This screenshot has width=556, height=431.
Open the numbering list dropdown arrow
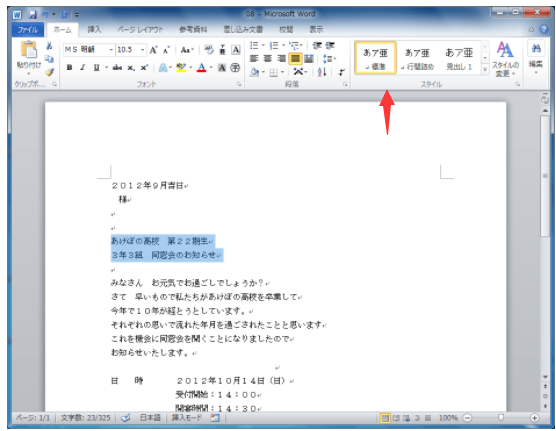283,45
